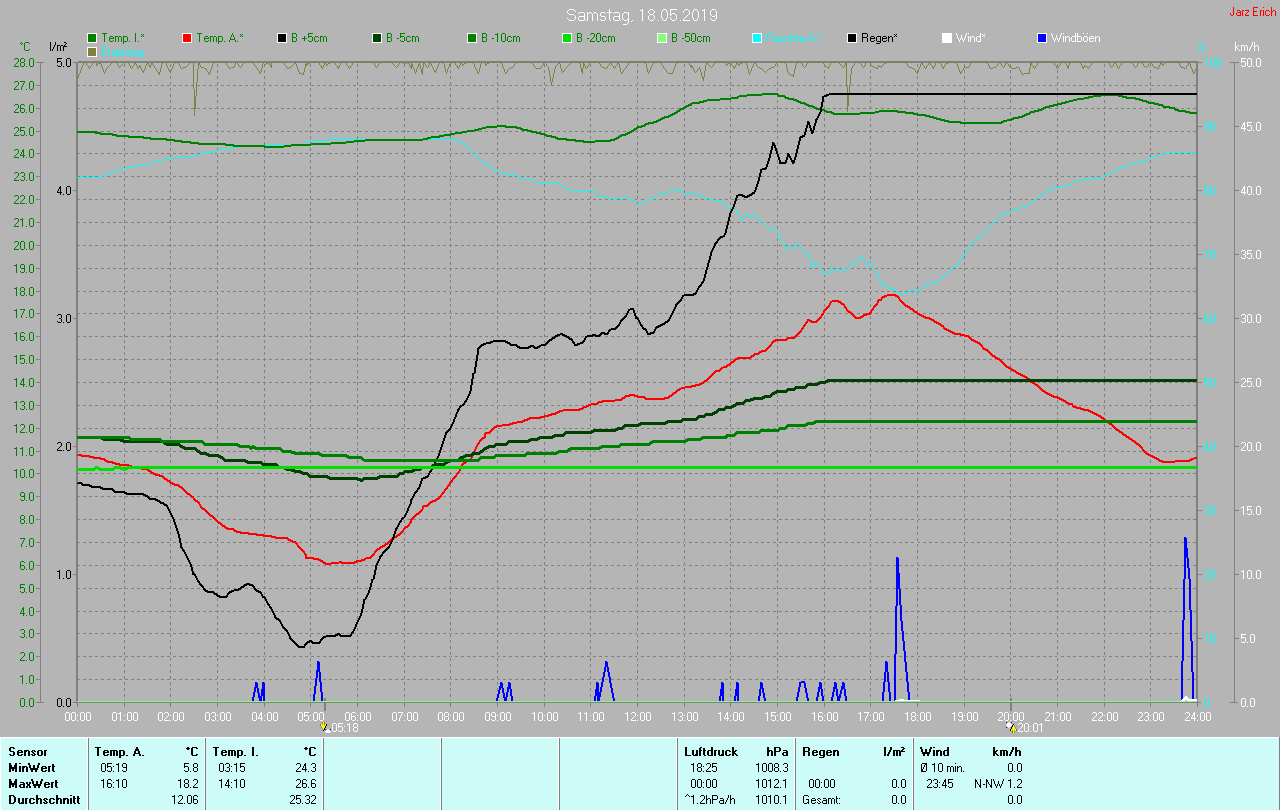Click the Luftdruck column header
Viewport: 1280px width, 810px height.
pos(710,752)
